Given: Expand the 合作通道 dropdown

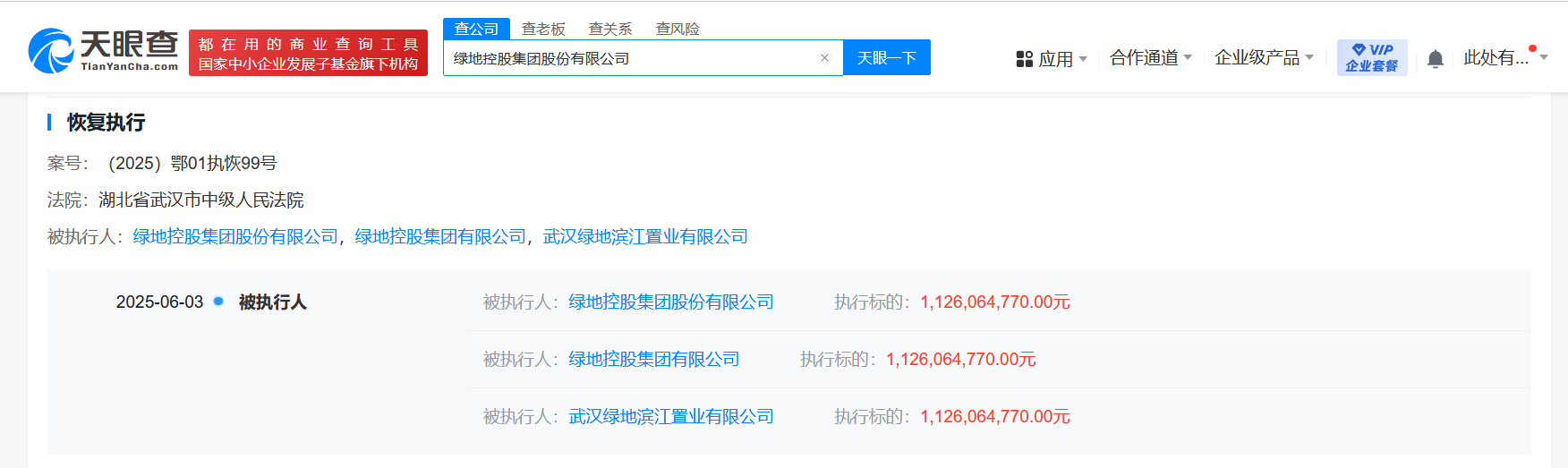Looking at the screenshot, I should [x=1150, y=58].
